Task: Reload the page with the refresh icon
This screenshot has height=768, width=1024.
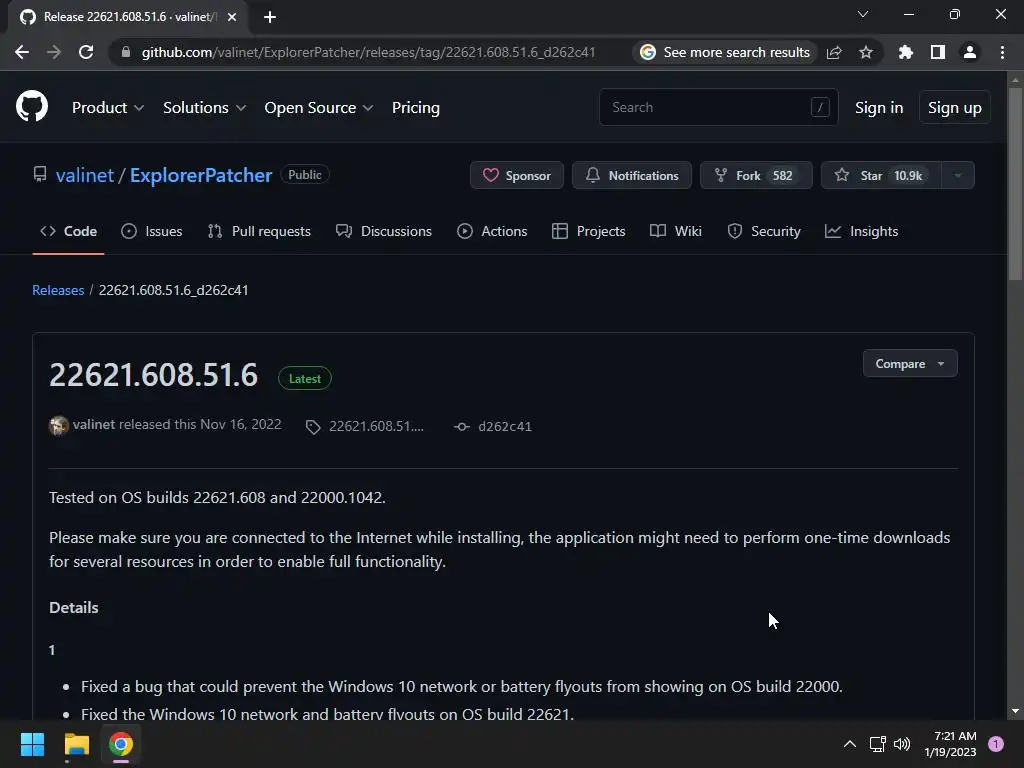Action: pos(86,52)
